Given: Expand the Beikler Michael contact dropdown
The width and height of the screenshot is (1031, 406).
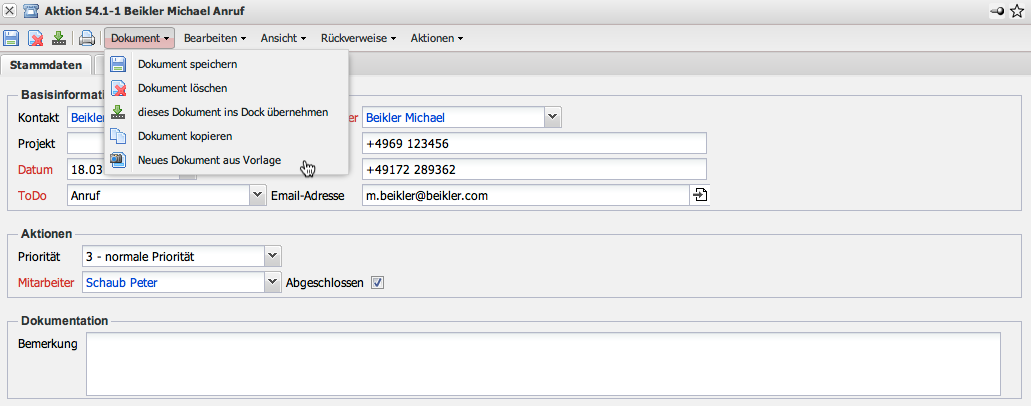Looking at the screenshot, I should pyautogui.click(x=552, y=117).
